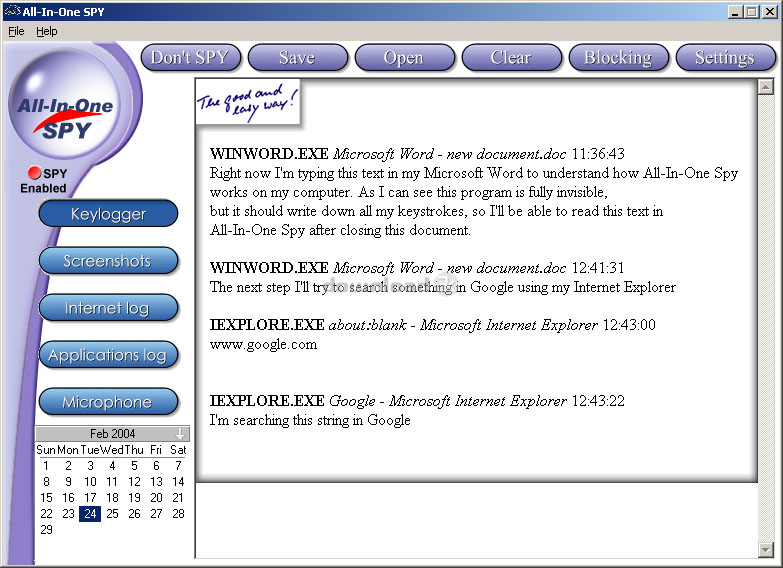Click the line 'All-In-One Spy after closing this document.'
Screen dimensions: 783x568
pos(340,230)
